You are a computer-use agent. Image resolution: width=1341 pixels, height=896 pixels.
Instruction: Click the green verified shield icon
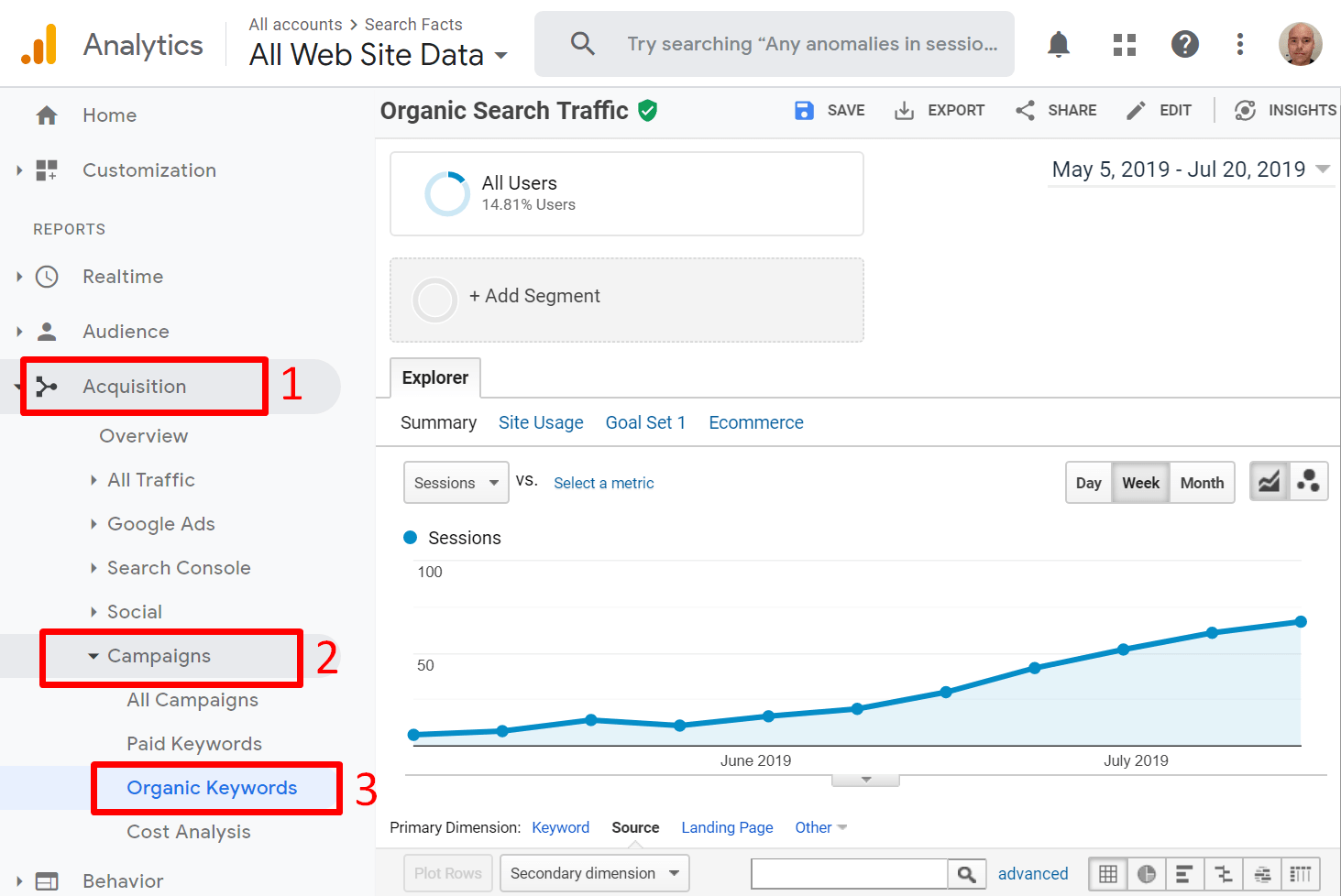coord(648,111)
